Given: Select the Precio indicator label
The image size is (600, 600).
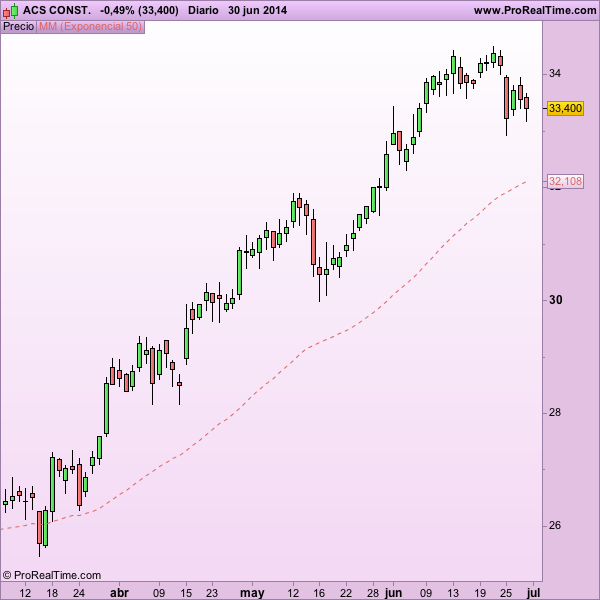Looking at the screenshot, I should click(18, 26).
